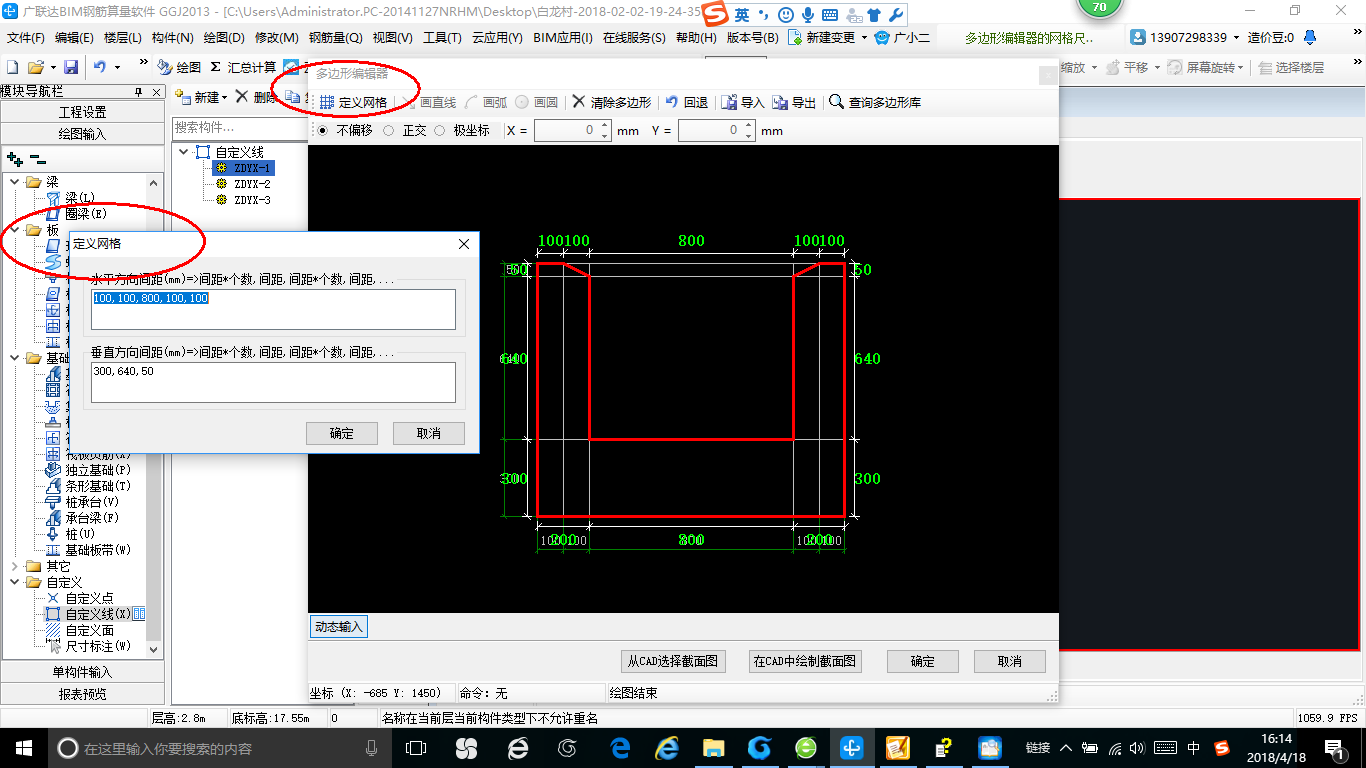Click the 回退 (Undo) tool in polygon editor
Screen dimensions: 1366x768
[687, 102]
